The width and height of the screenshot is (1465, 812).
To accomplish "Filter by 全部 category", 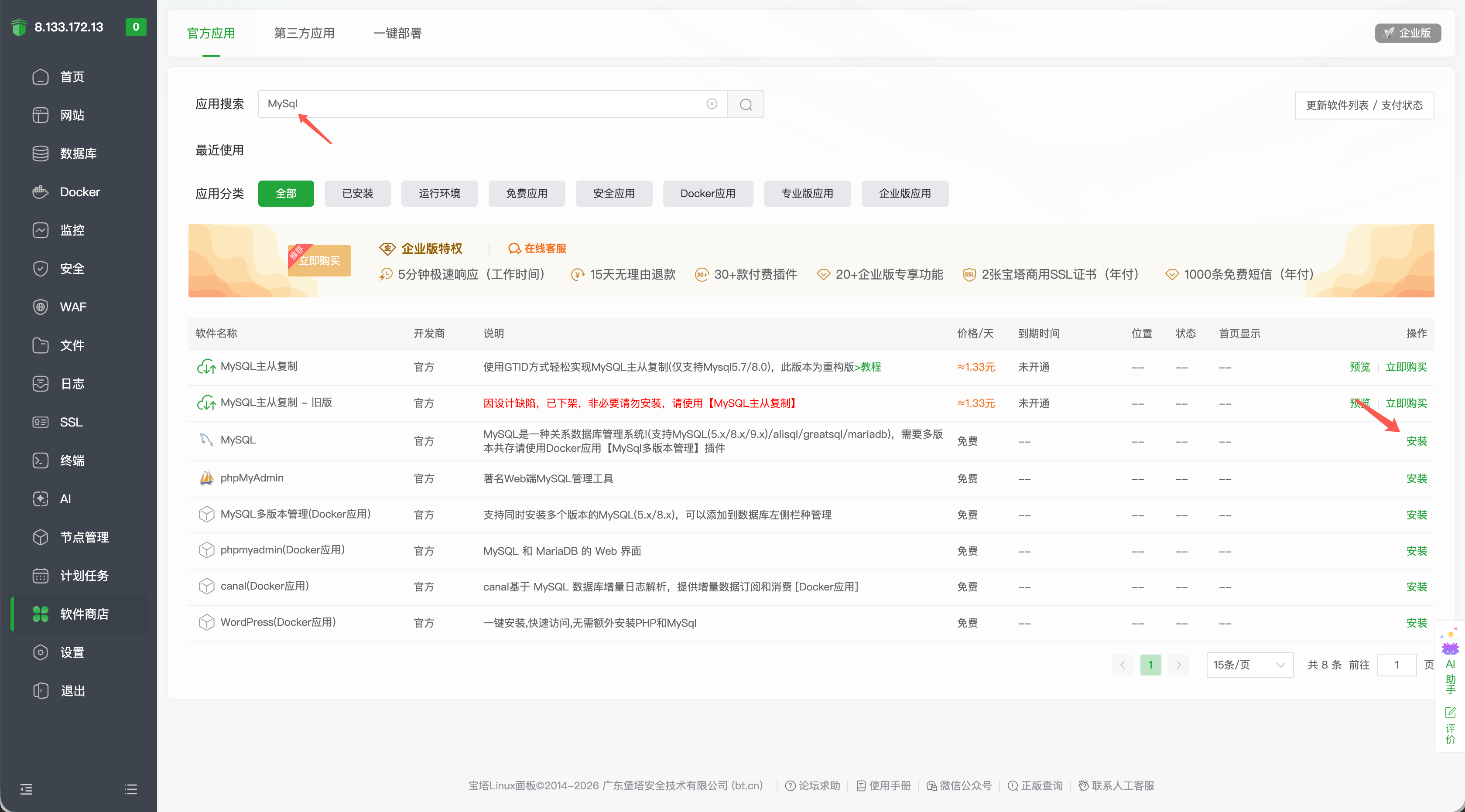I will pos(286,193).
